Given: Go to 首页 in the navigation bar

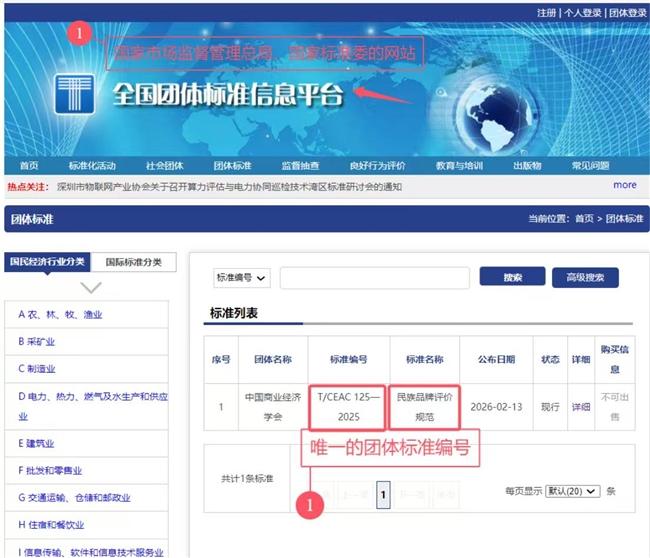Looking at the screenshot, I should pos(29,165).
